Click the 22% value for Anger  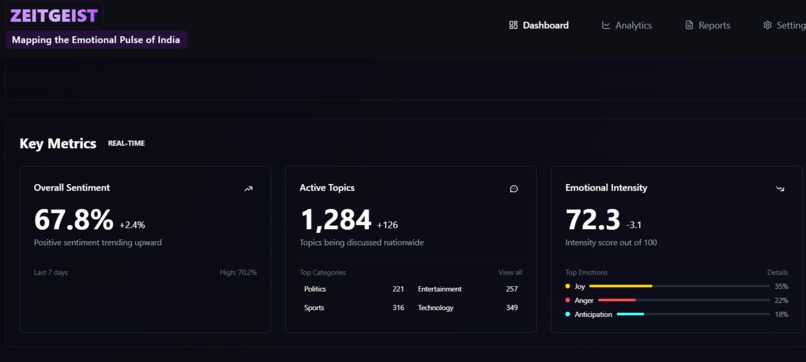781,300
